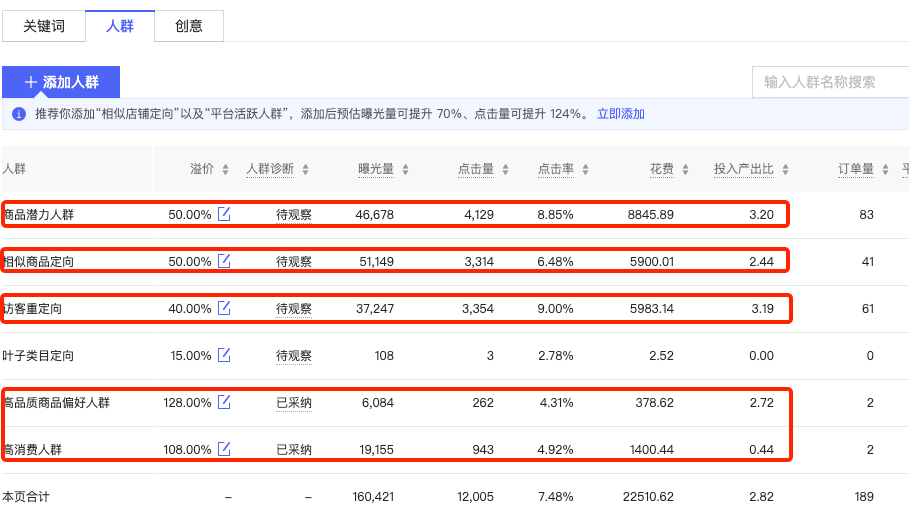Screen dimensions: 909x509
Task: Sort by 投入产出比 column arrows
Action: click(x=786, y=169)
